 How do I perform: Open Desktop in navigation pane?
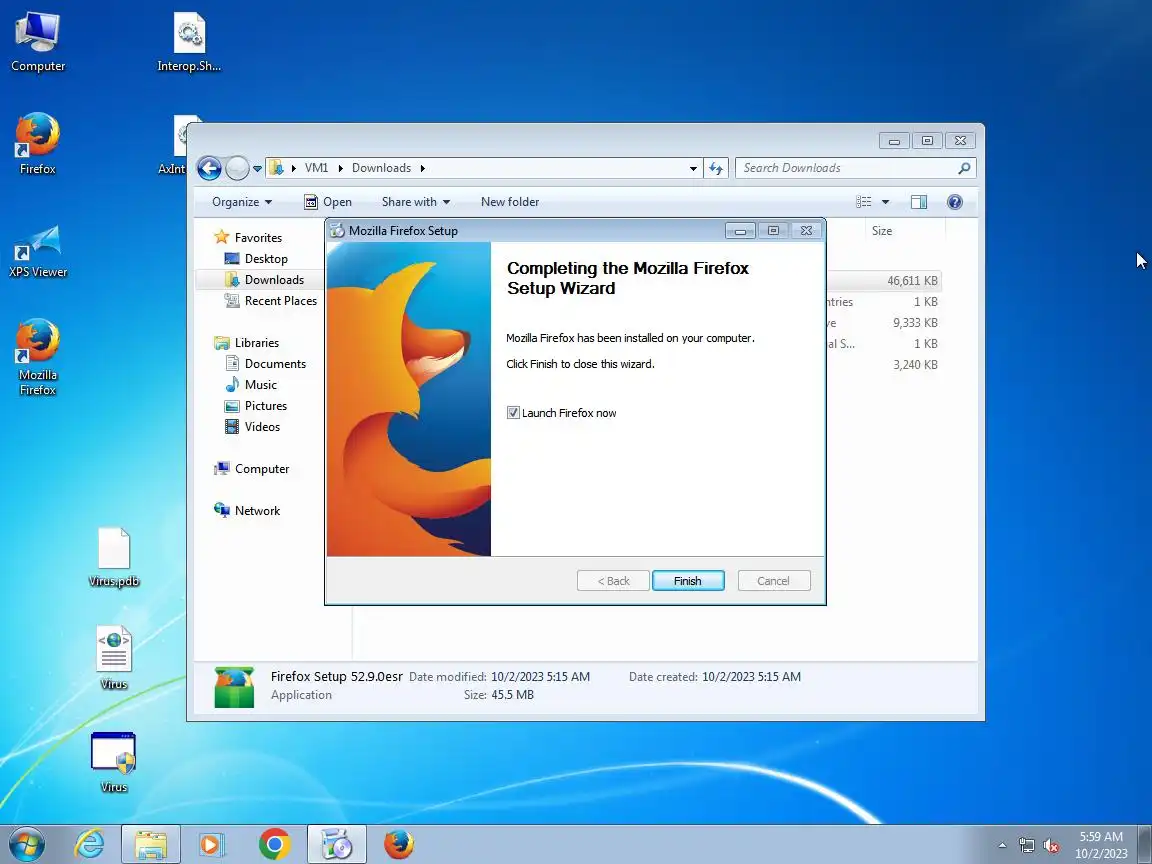pos(266,259)
